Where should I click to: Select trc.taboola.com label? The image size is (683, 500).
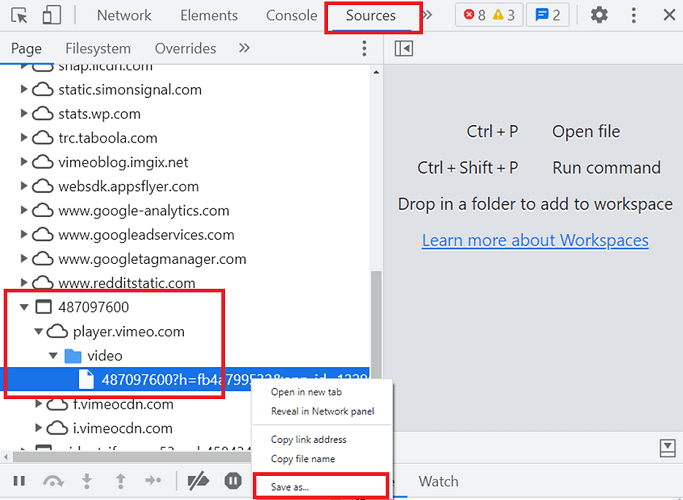pyautogui.click(x=108, y=138)
